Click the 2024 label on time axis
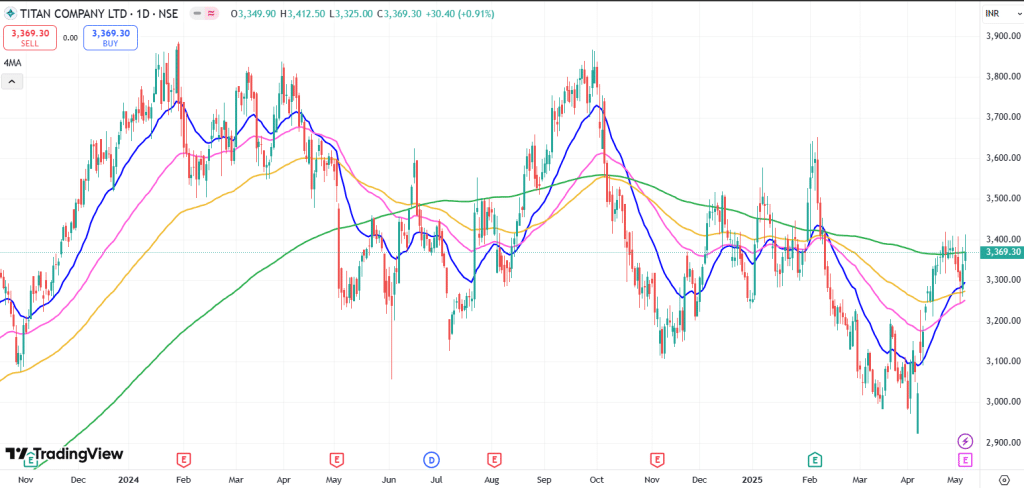The image size is (1024, 488). point(127,479)
